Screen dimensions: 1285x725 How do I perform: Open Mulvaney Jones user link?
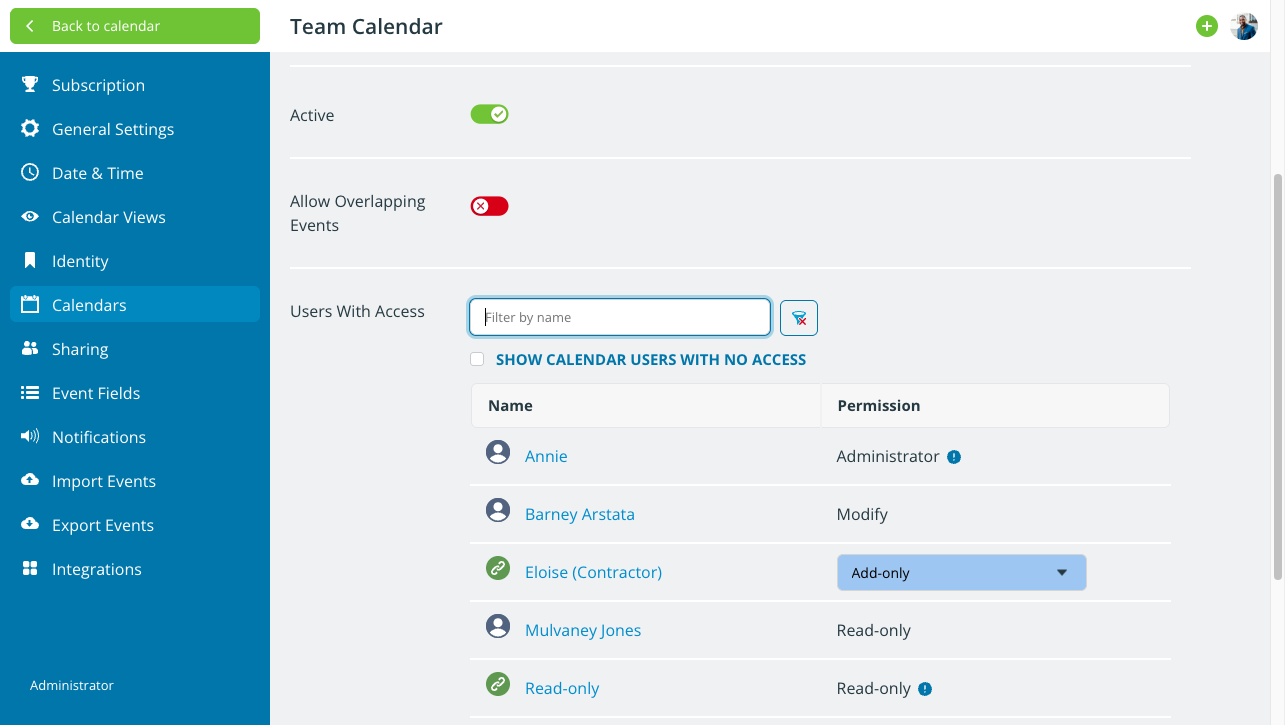tap(583, 631)
